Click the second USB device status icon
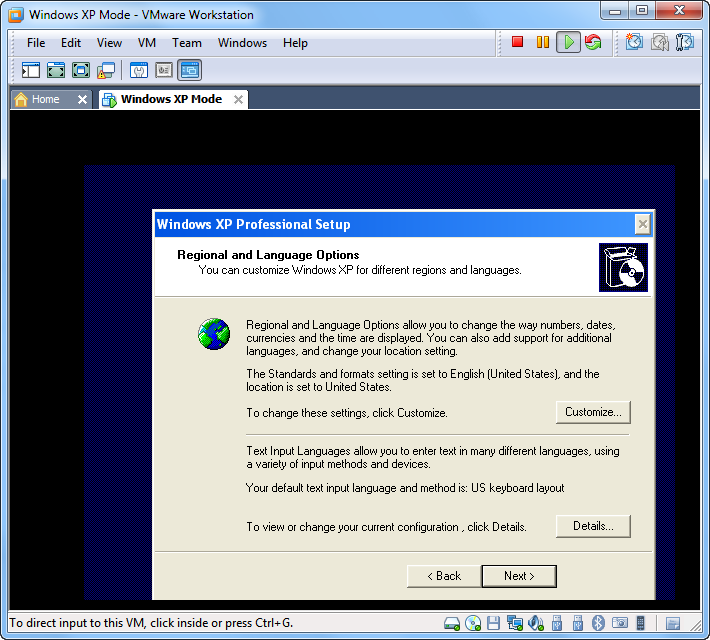The height and width of the screenshot is (640, 710). (x=577, y=624)
